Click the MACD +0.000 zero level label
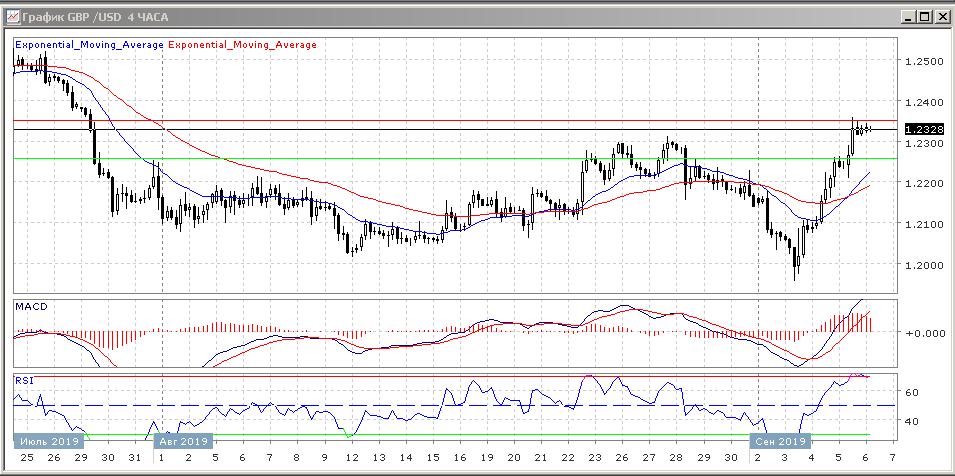955x476 pixels. click(923, 333)
